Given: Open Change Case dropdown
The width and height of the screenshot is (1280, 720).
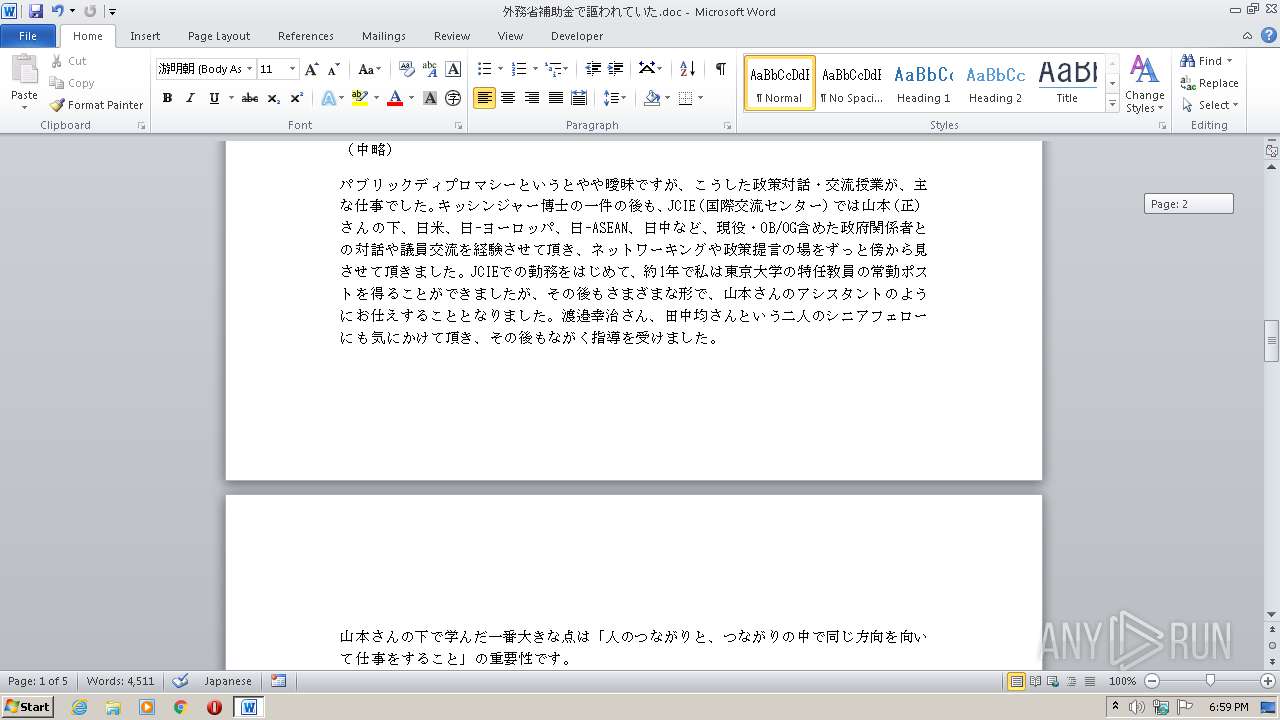Looking at the screenshot, I should pyautogui.click(x=369, y=69).
